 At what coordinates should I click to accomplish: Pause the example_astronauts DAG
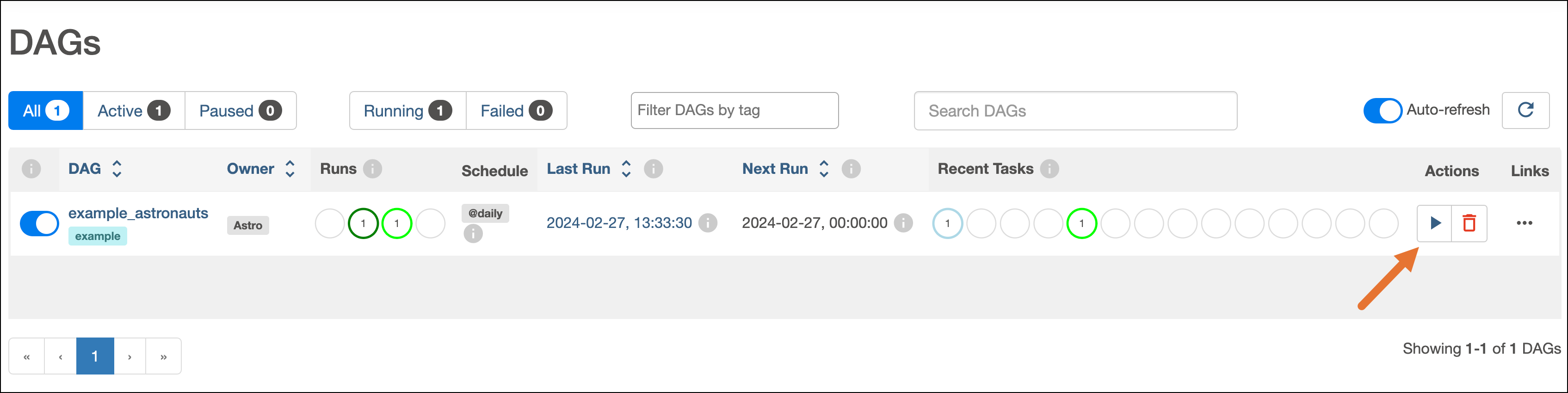click(39, 223)
